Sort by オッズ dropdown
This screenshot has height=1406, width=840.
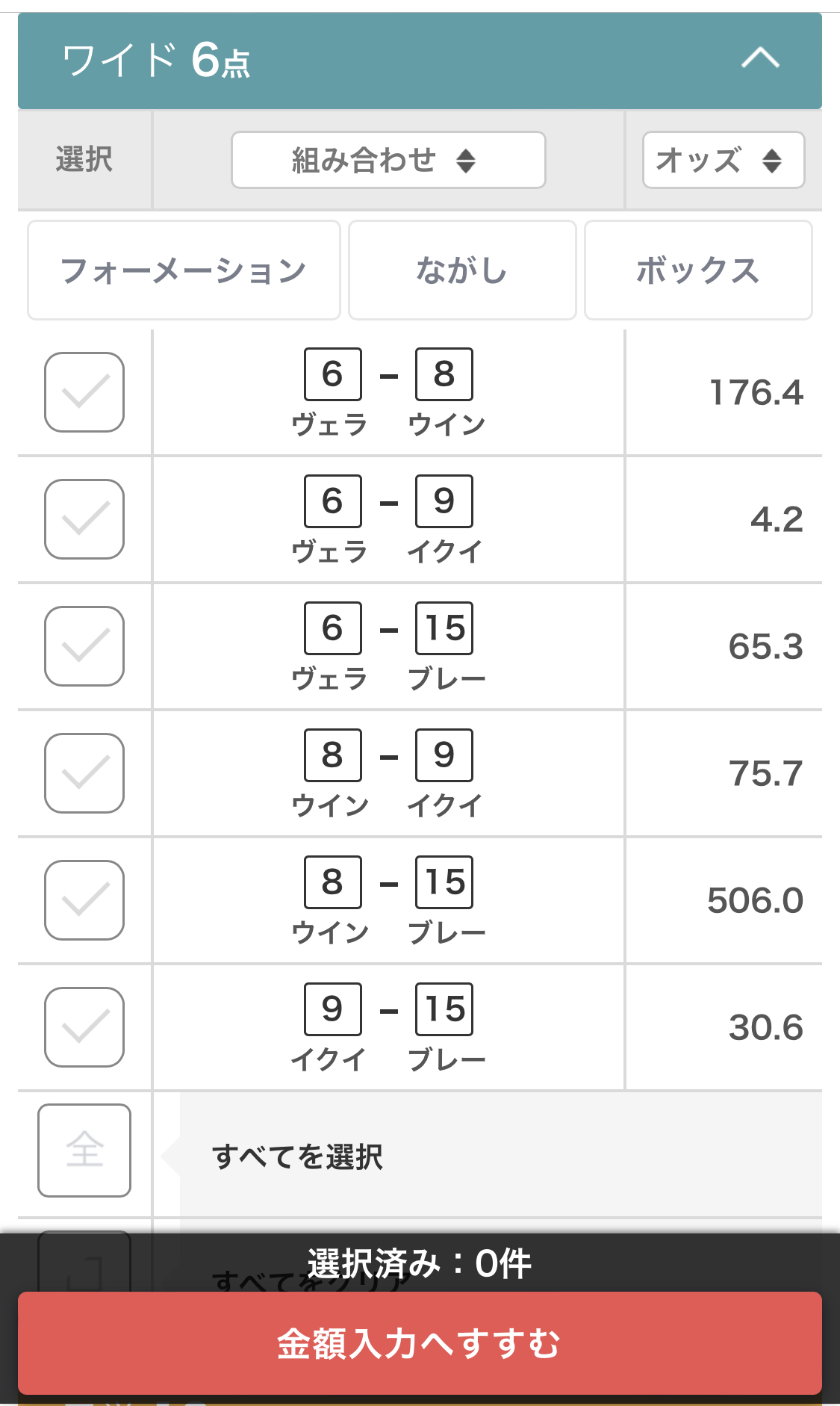tap(723, 160)
